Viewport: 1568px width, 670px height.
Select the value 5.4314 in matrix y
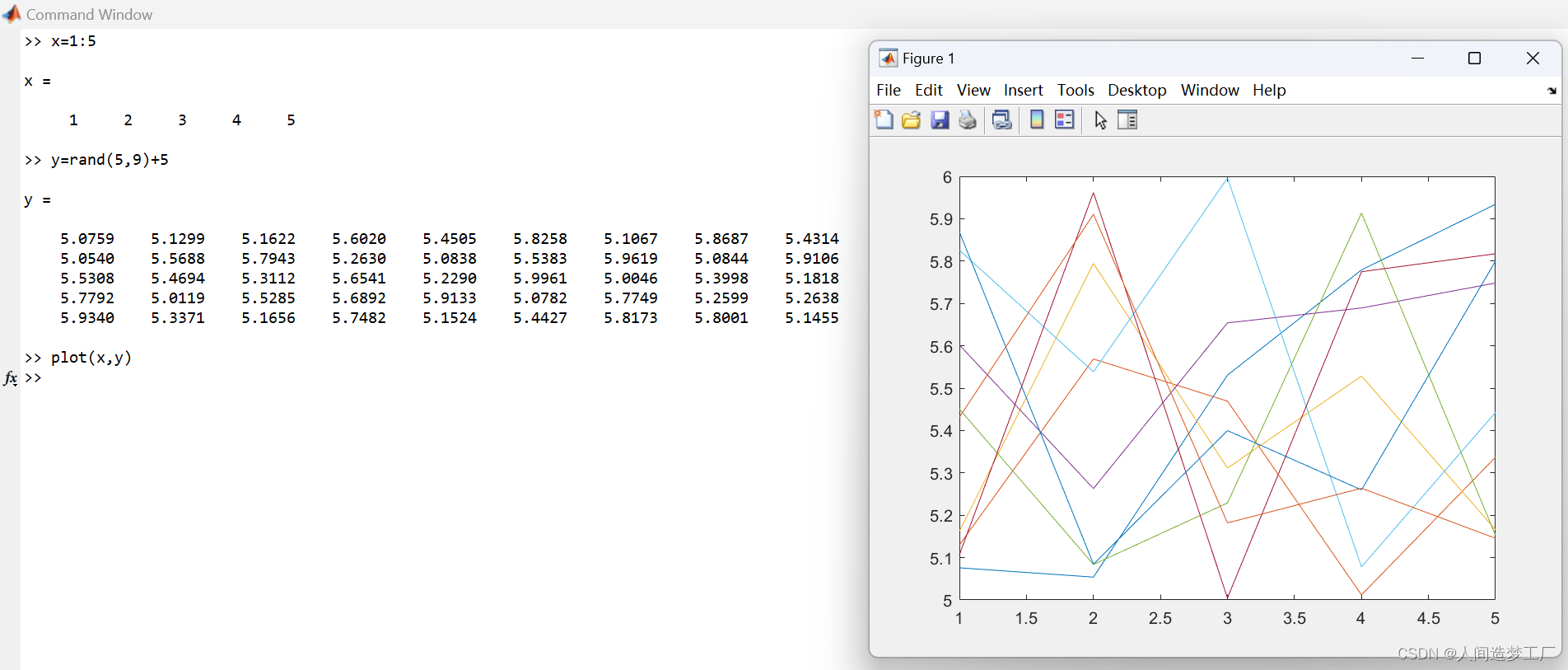(812, 239)
